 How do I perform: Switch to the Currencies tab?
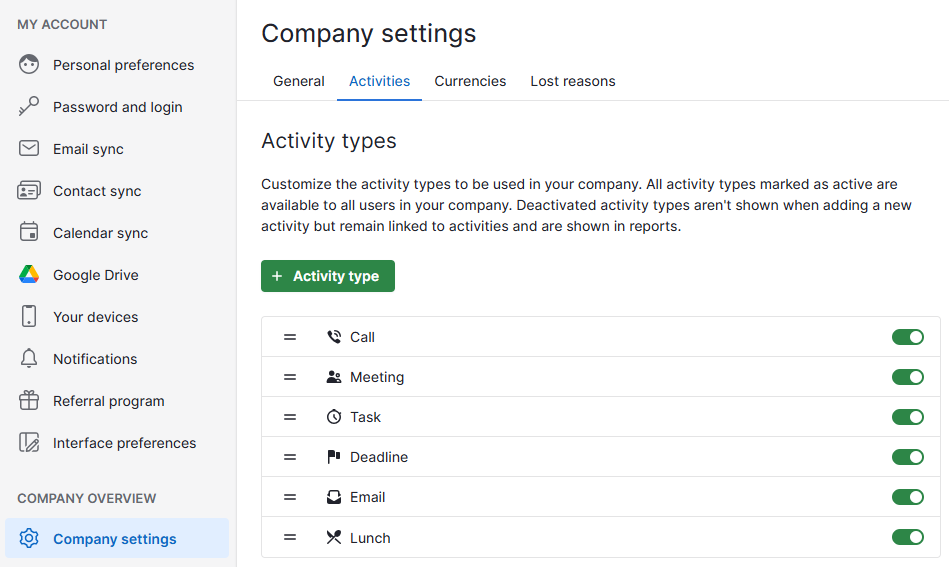(470, 81)
